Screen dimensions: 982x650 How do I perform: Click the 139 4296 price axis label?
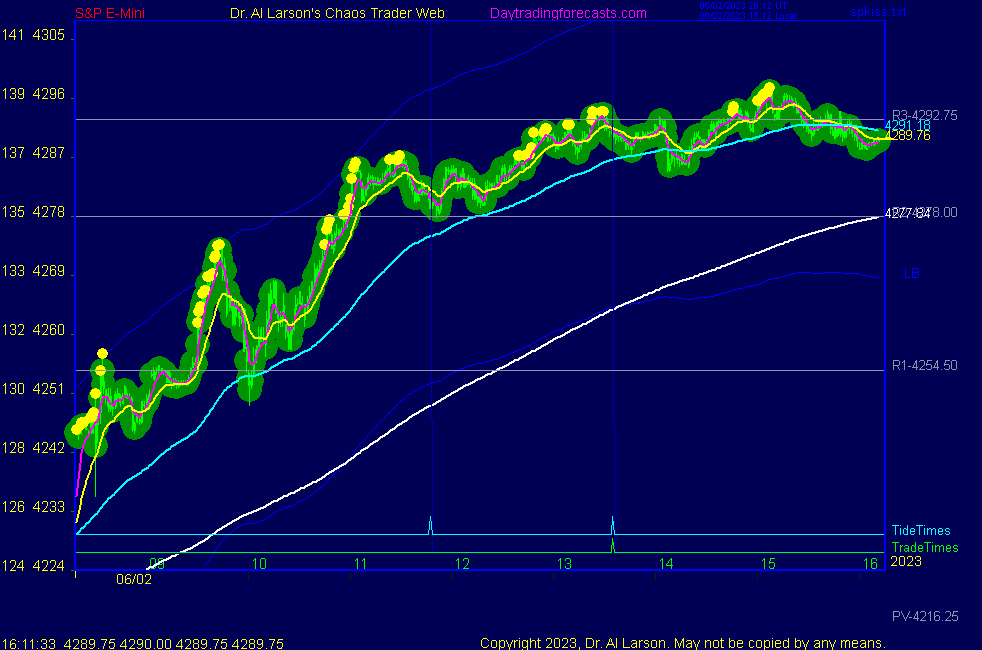(x=33, y=94)
